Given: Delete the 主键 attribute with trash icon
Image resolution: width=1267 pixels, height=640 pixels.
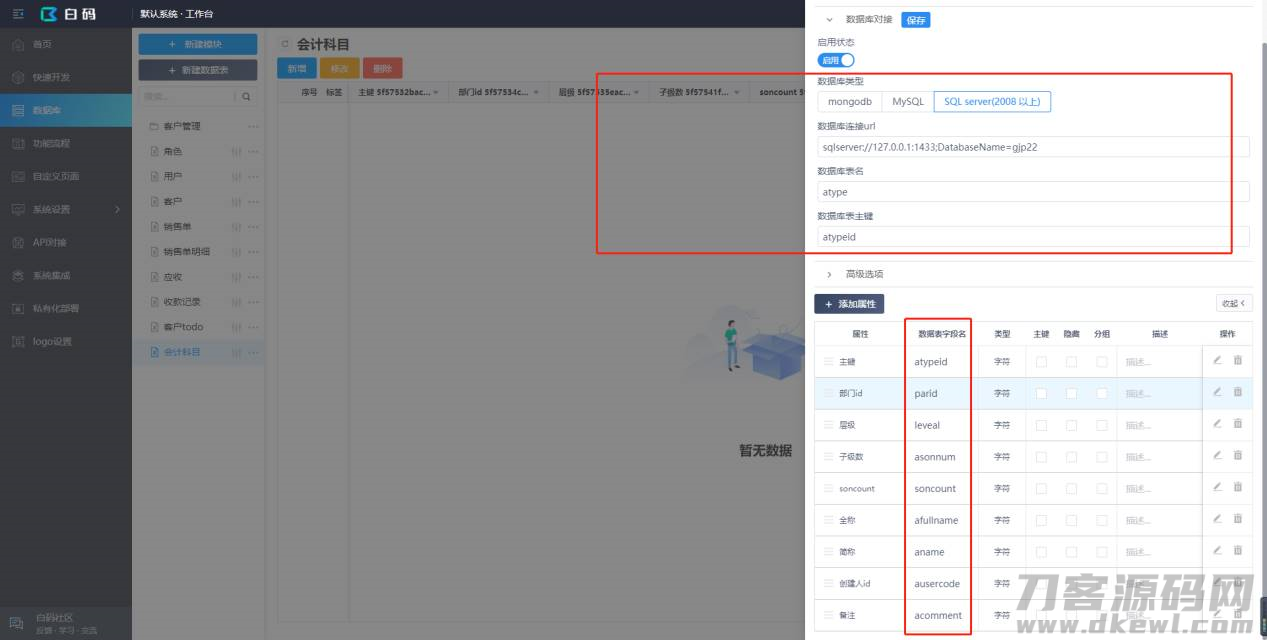Looking at the screenshot, I should tap(1238, 360).
